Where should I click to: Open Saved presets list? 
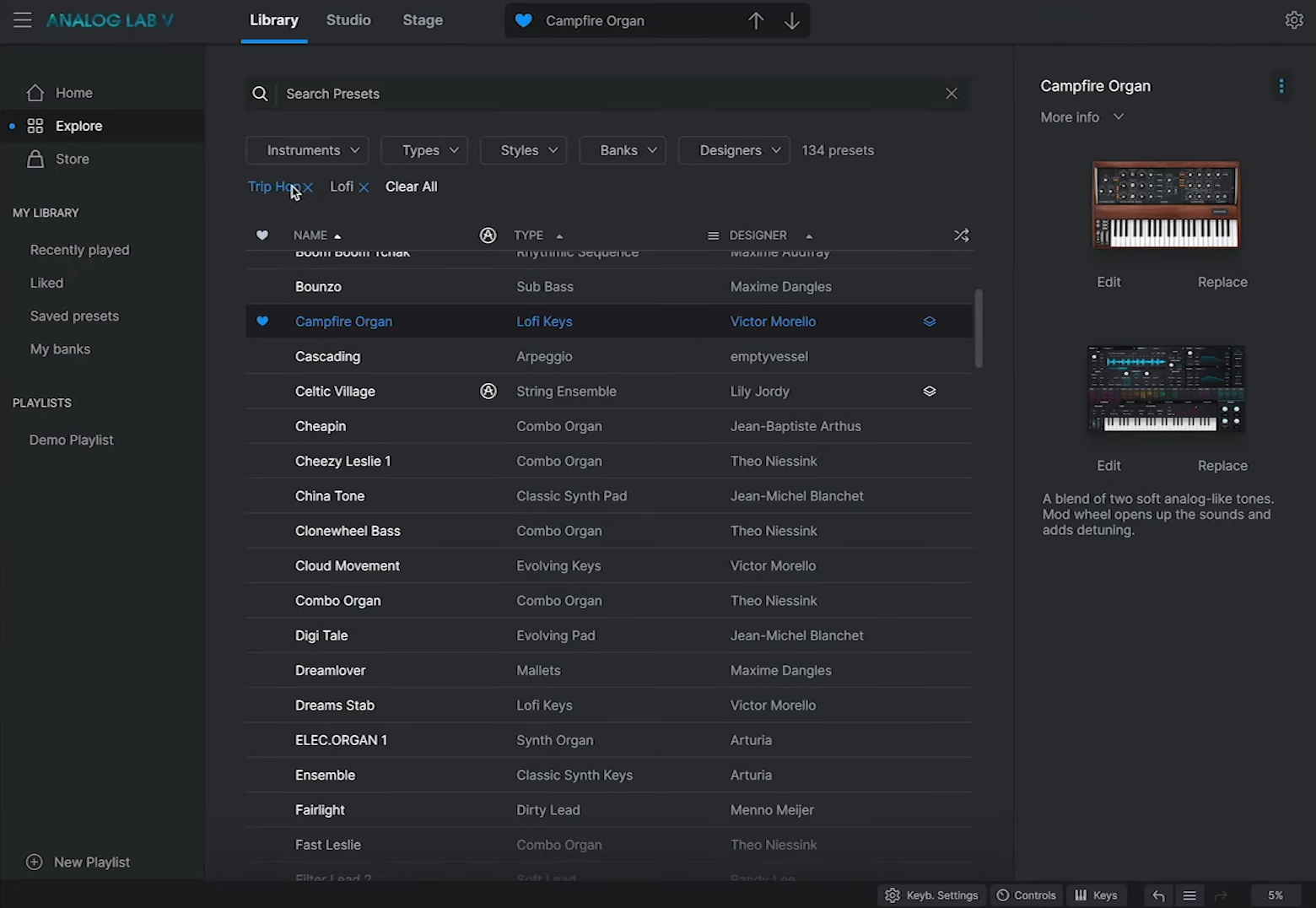coord(75,316)
